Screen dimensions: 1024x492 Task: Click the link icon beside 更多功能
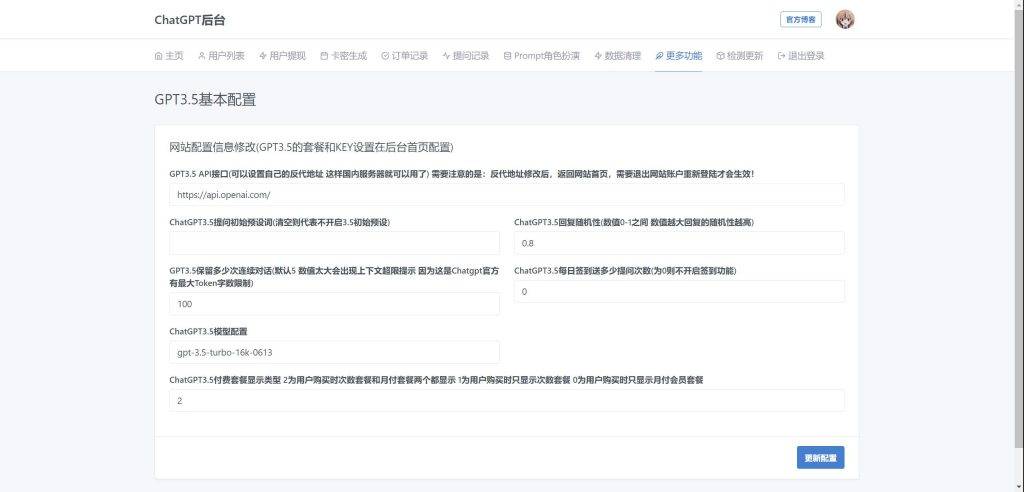click(659, 56)
